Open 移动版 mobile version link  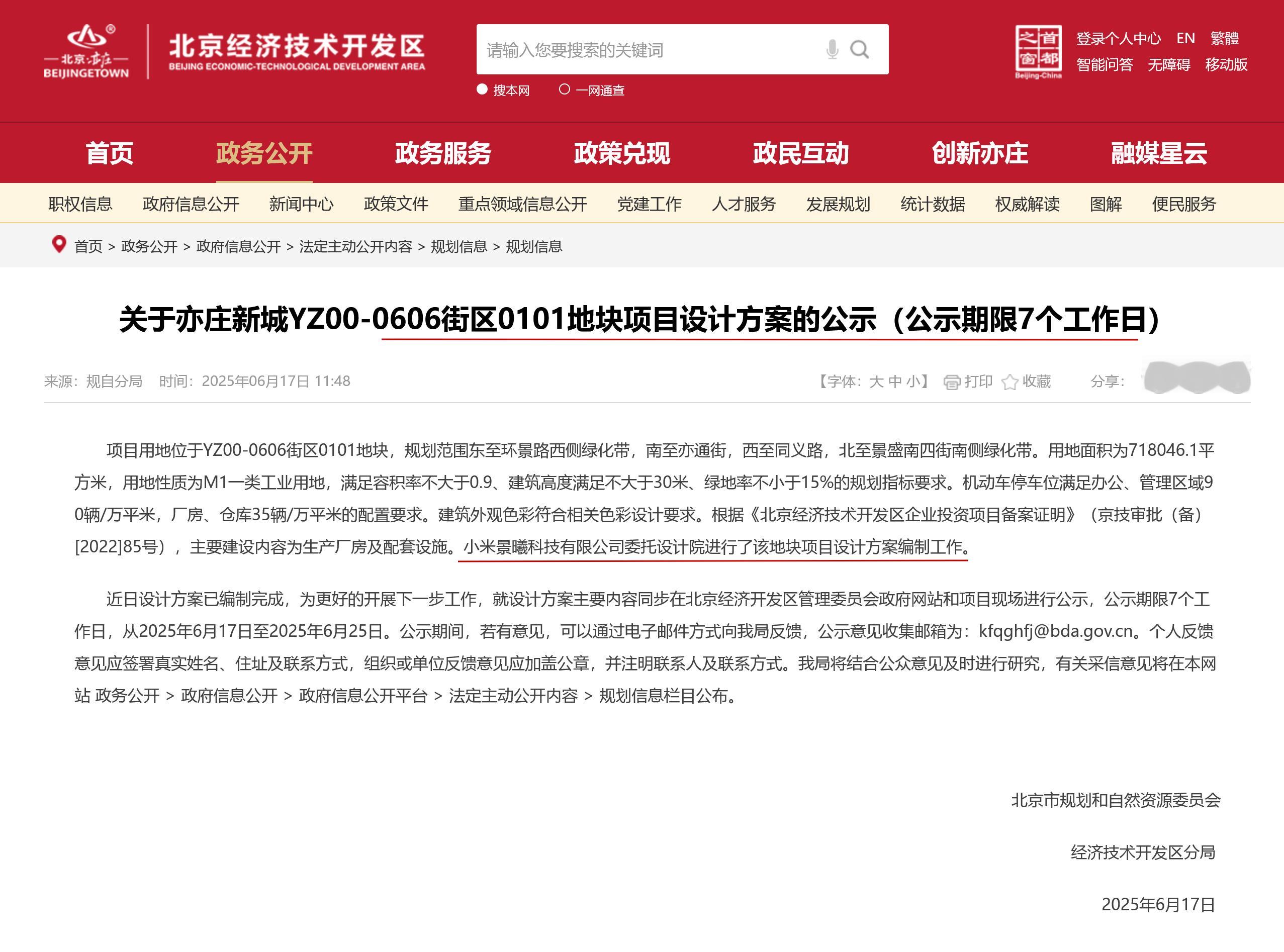pos(1226,64)
